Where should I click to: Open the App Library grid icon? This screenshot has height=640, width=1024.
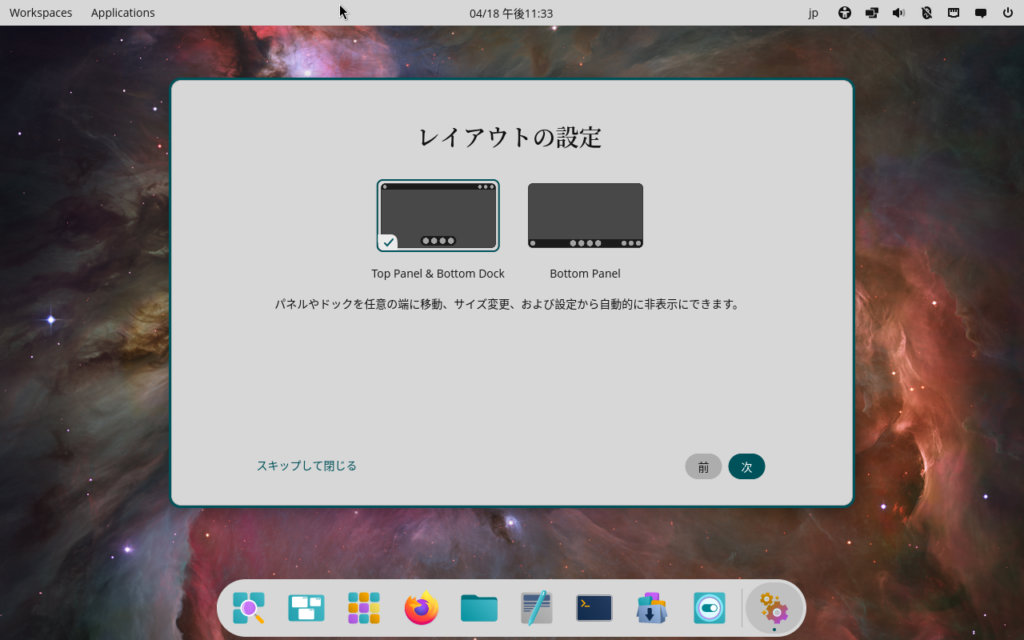point(364,608)
